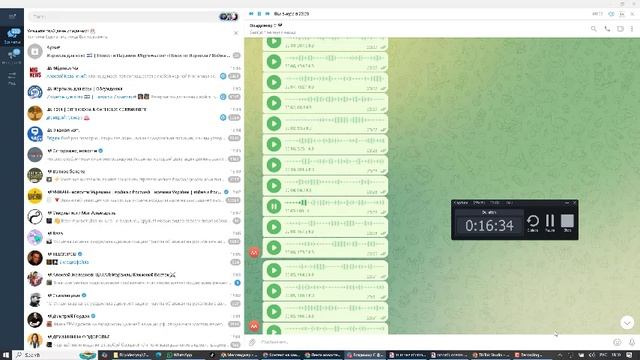Screen dimensions: 640x360
Task: Start a voice call from chat header
Action: tap(607, 29)
